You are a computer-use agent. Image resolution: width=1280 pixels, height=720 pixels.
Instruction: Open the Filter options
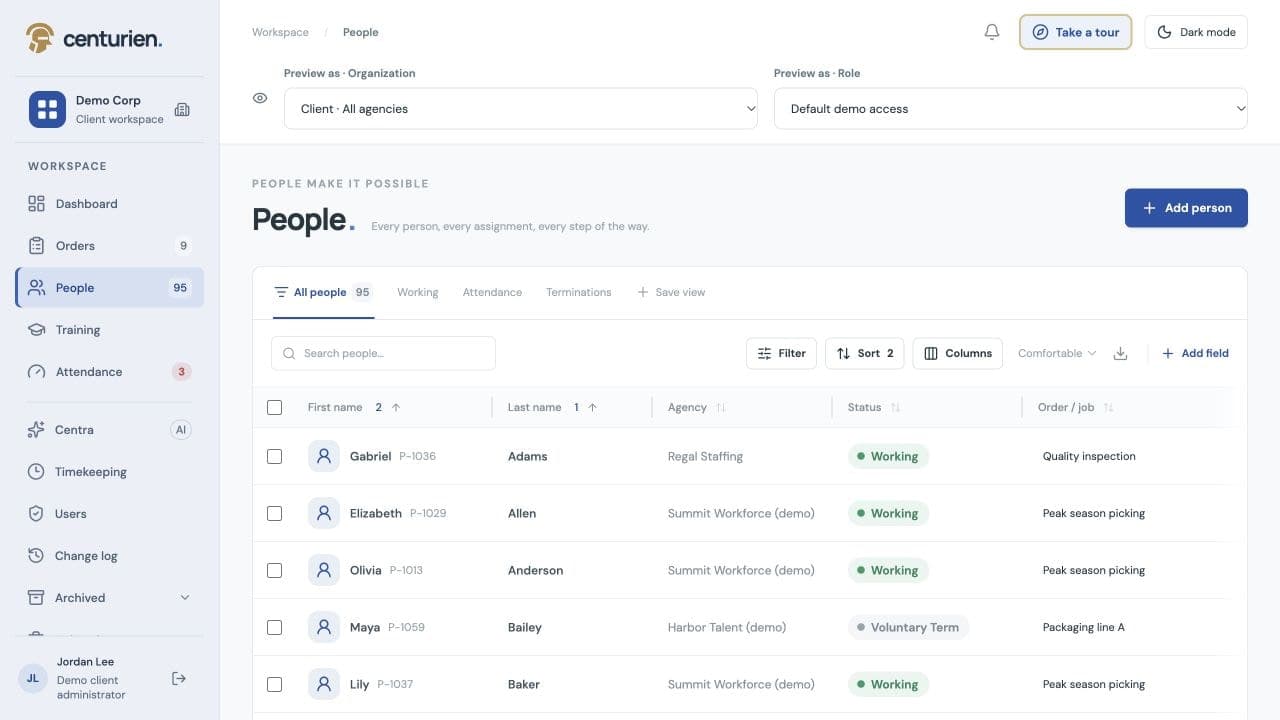pyautogui.click(x=781, y=353)
